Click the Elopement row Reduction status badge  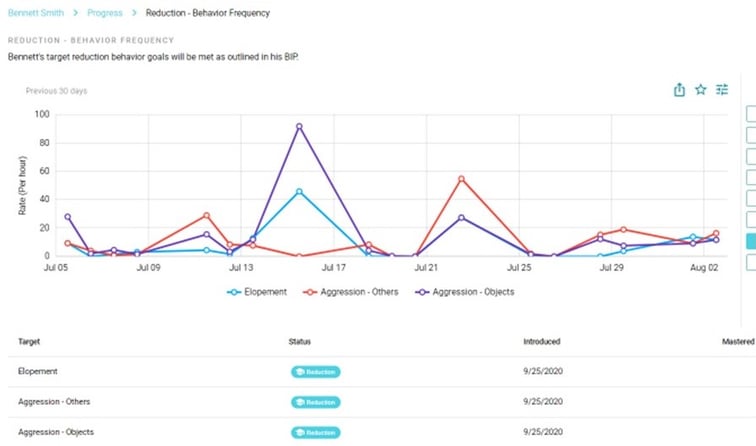point(315,372)
